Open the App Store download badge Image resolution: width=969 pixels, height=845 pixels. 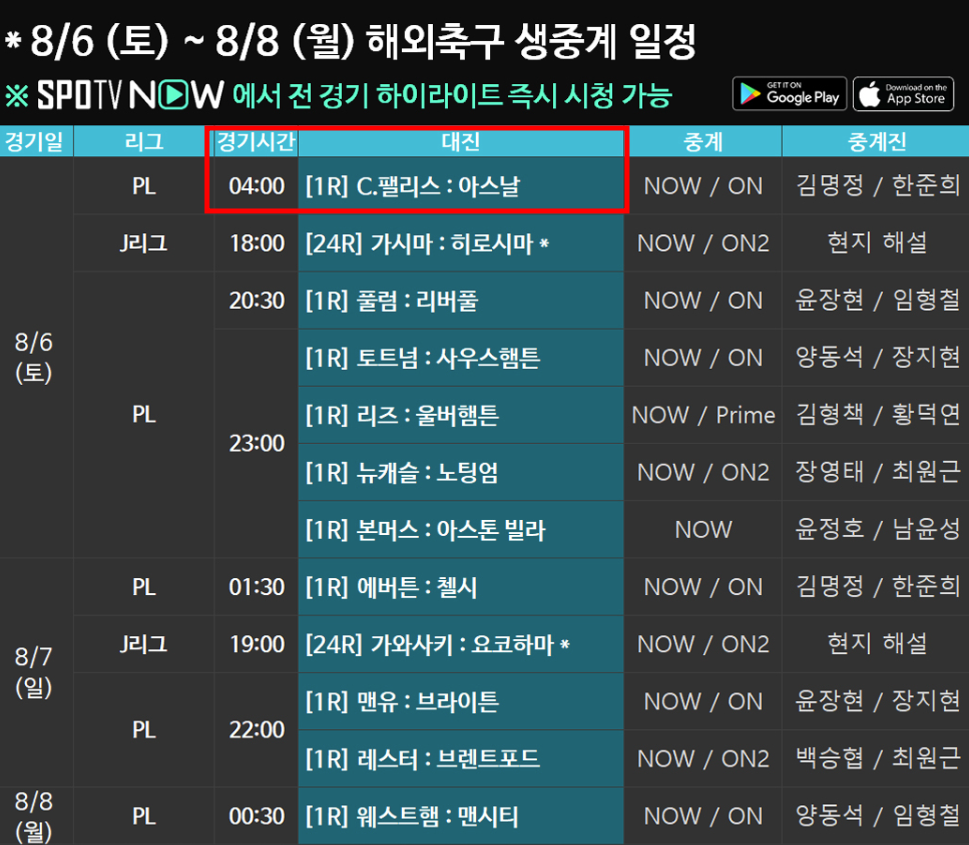point(903,94)
